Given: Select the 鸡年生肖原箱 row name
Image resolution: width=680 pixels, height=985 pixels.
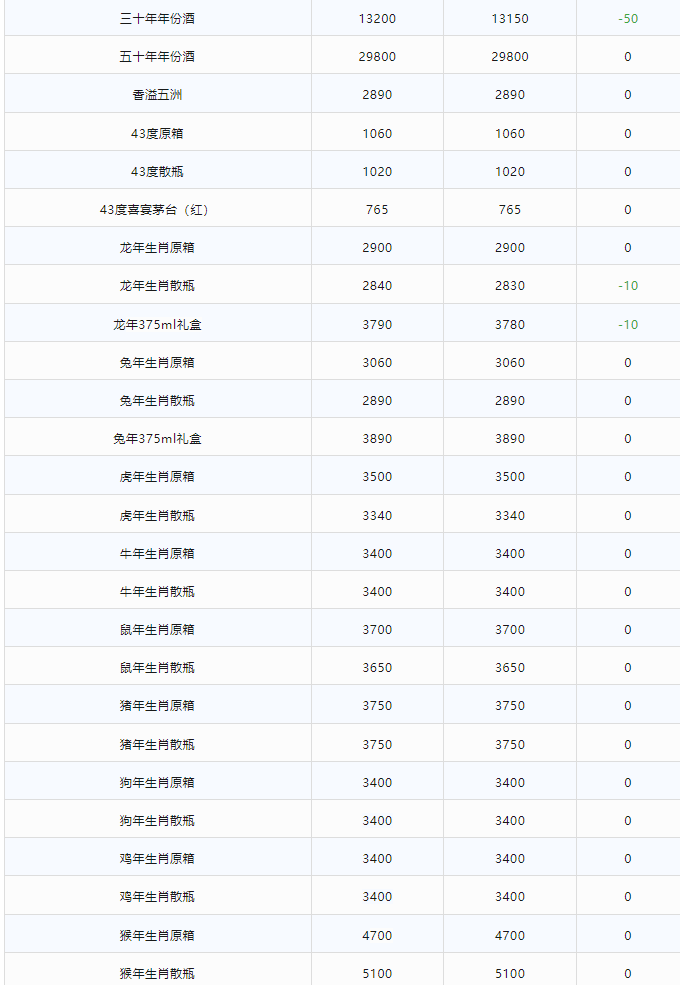Looking at the screenshot, I should (157, 859).
